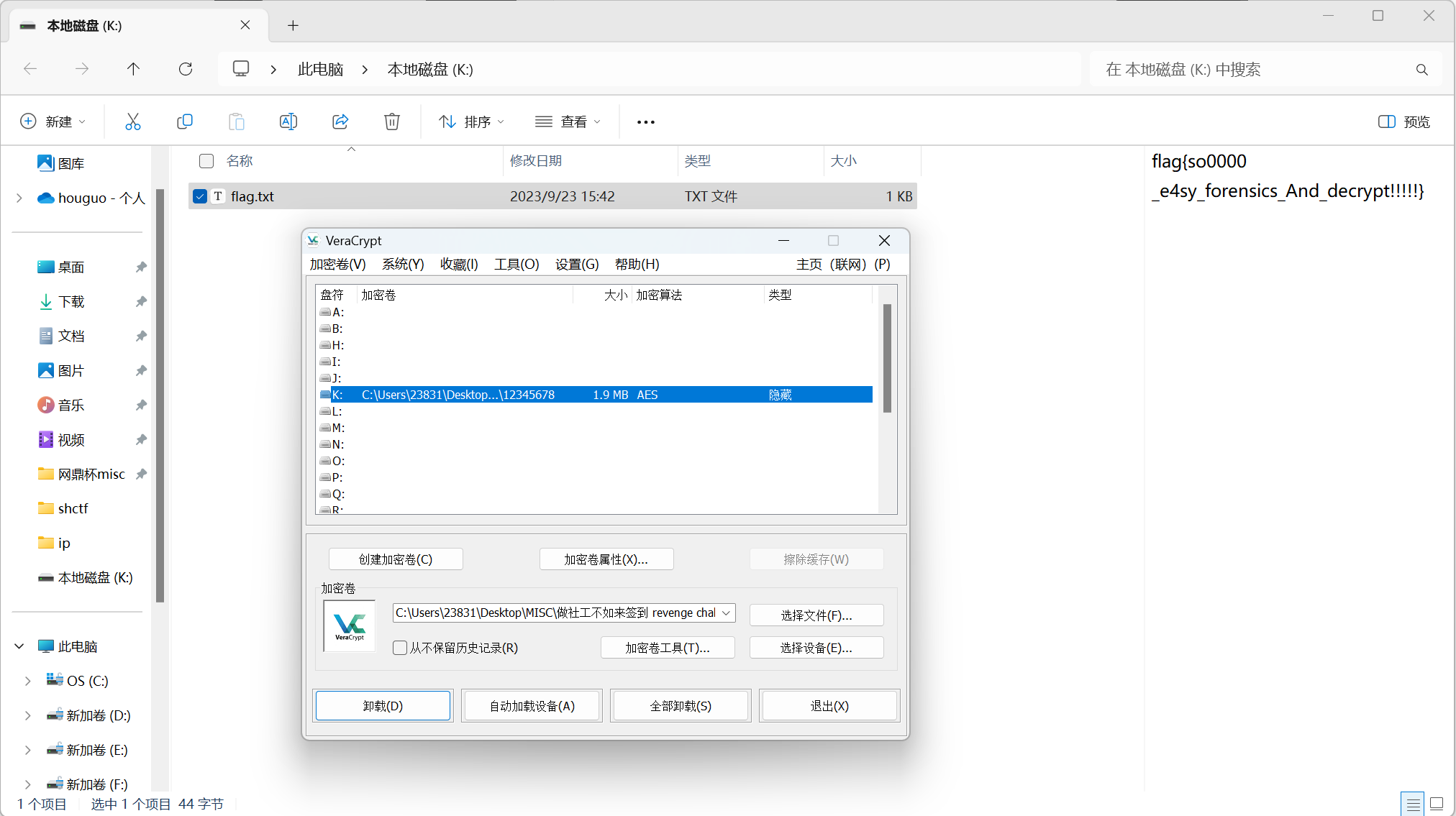The width and height of the screenshot is (1456, 816).
Task: Toggle the 预览 preview pane button
Action: [1403, 122]
